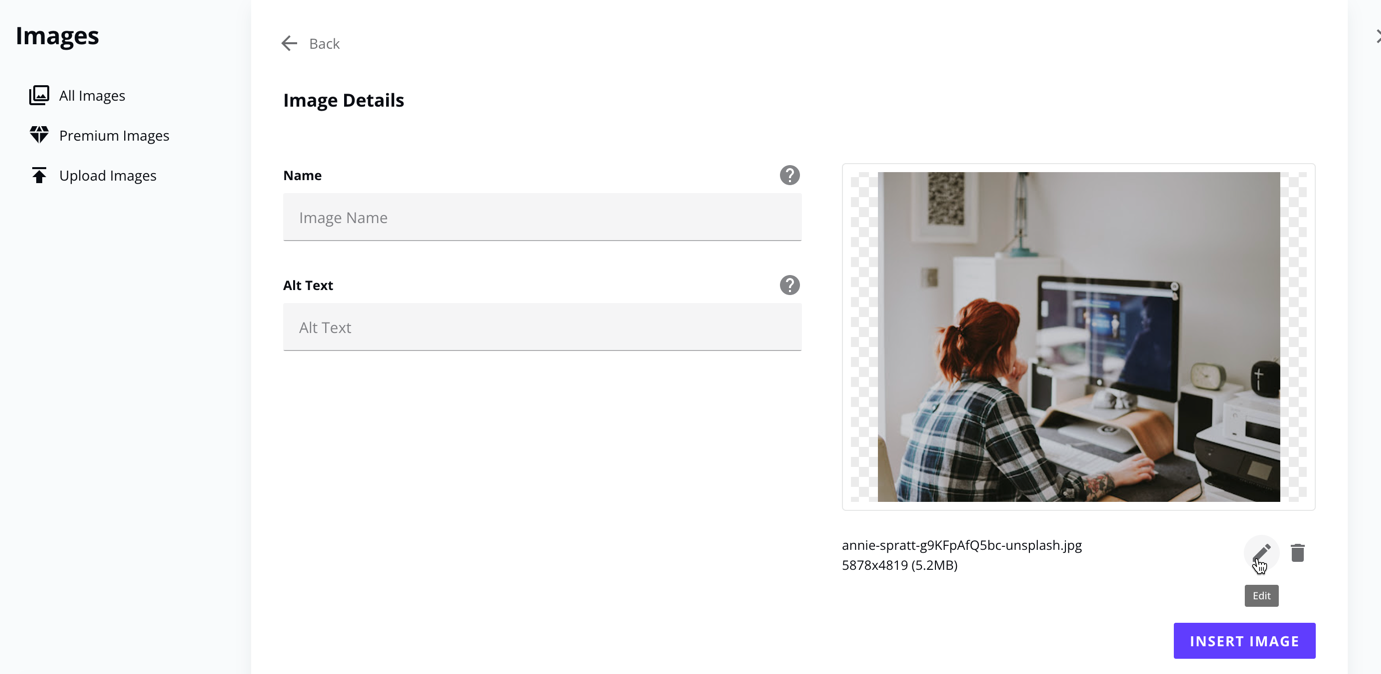Open the help icon next to Alt Text
Image resolution: width=1381 pixels, height=674 pixels.
coord(790,285)
